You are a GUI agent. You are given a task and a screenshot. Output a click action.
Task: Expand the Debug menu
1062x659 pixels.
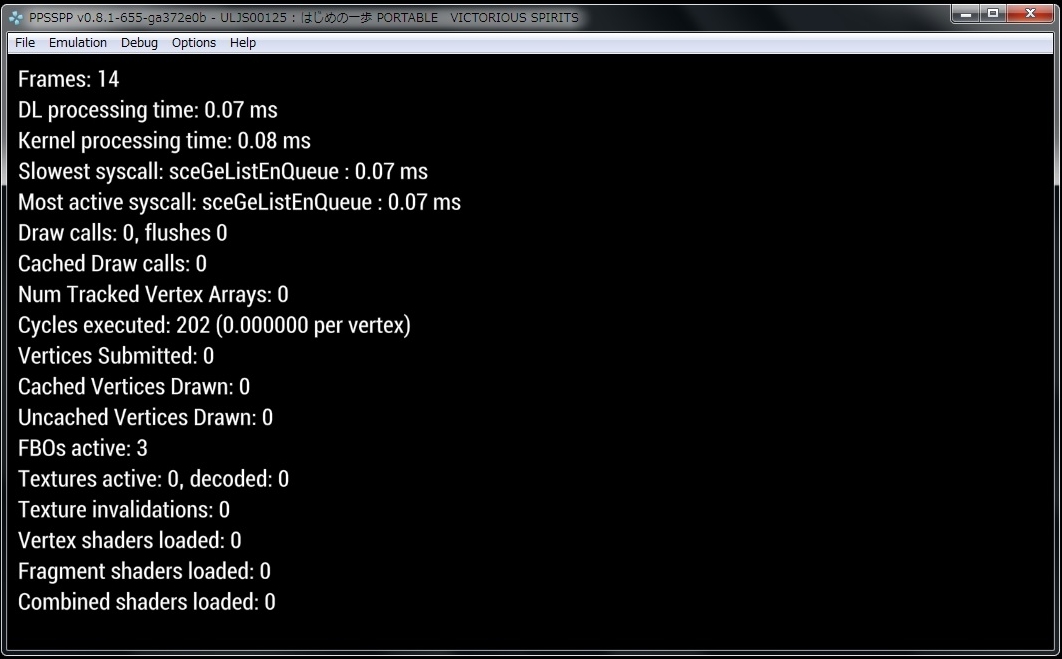coord(139,43)
